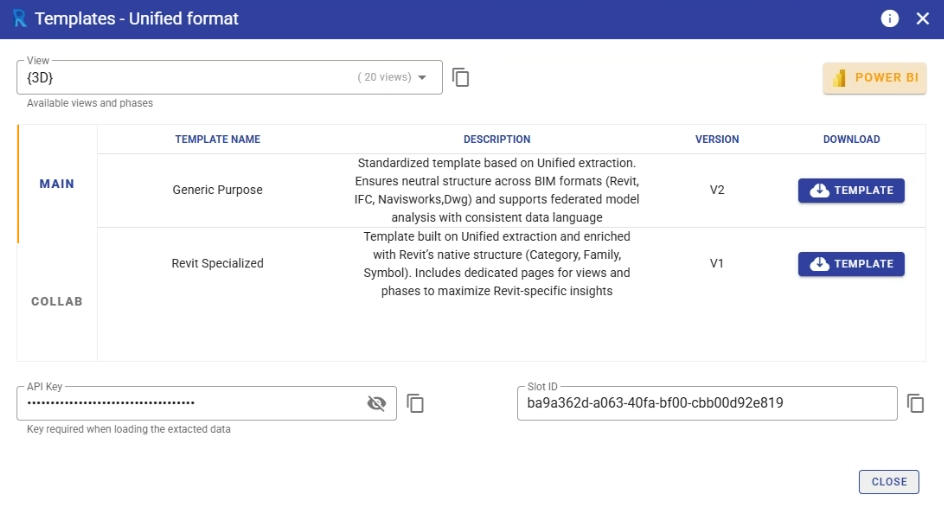The height and width of the screenshot is (515, 944).
Task: Switch to the COLLAB tab
Action: (57, 301)
